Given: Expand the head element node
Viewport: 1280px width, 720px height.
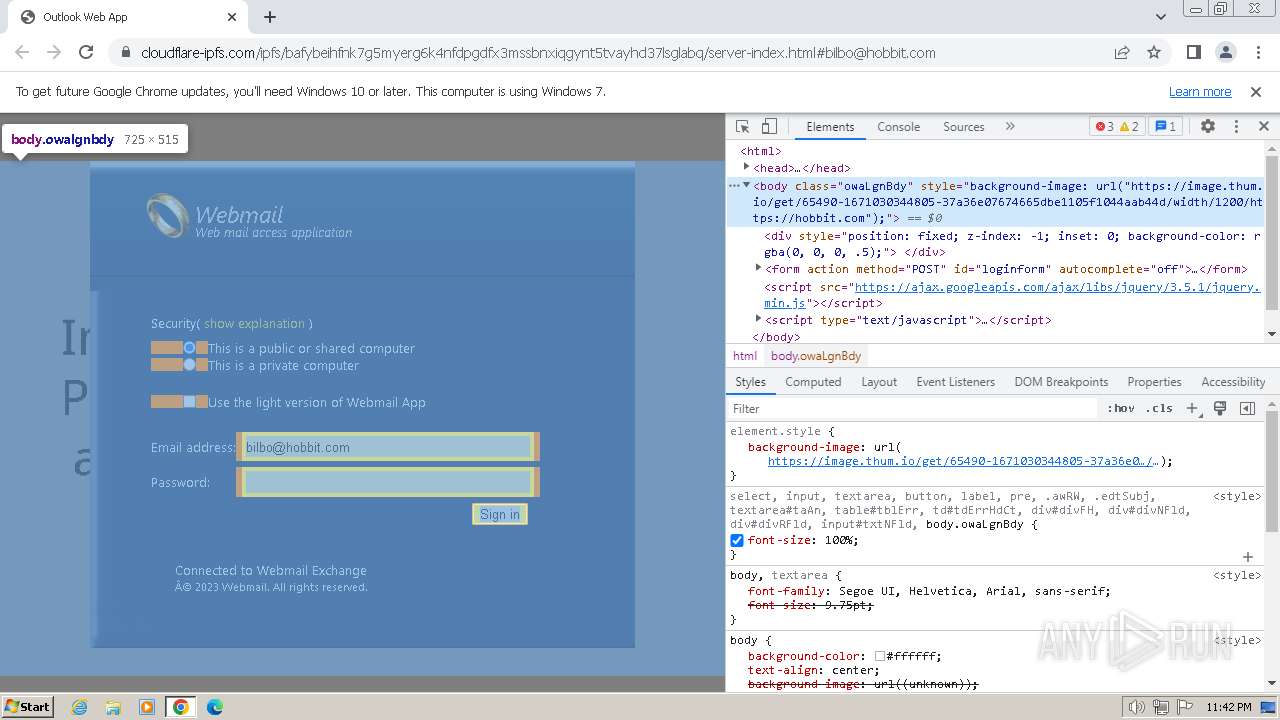Looking at the screenshot, I should (x=746, y=167).
